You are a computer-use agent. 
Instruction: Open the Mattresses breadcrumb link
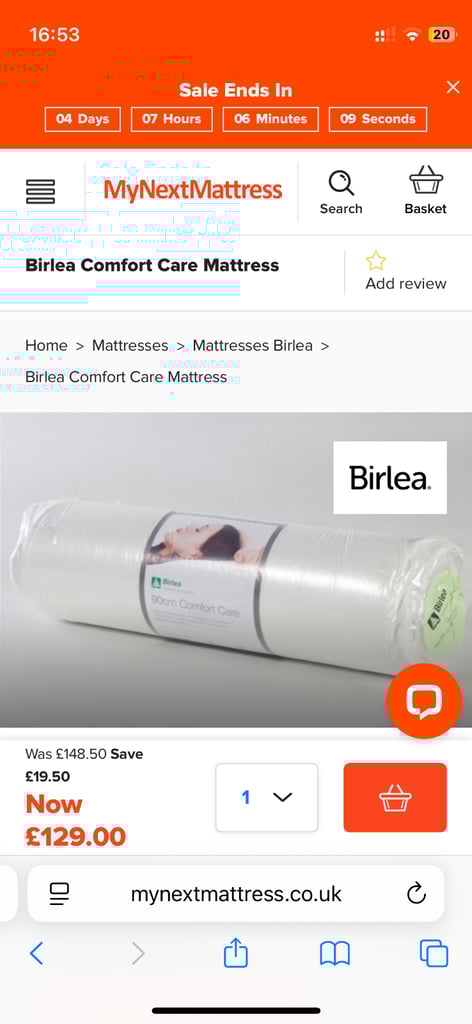point(130,345)
